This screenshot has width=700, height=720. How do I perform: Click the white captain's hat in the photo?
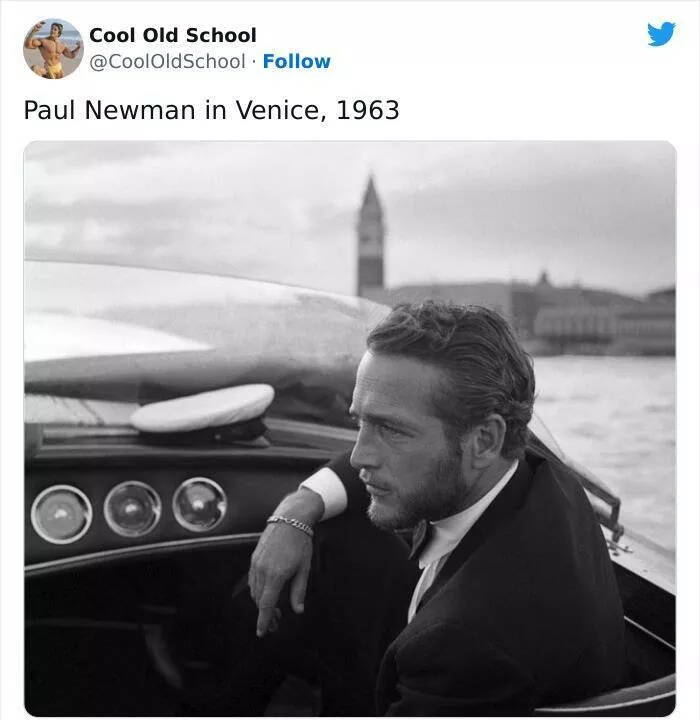click(x=203, y=409)
